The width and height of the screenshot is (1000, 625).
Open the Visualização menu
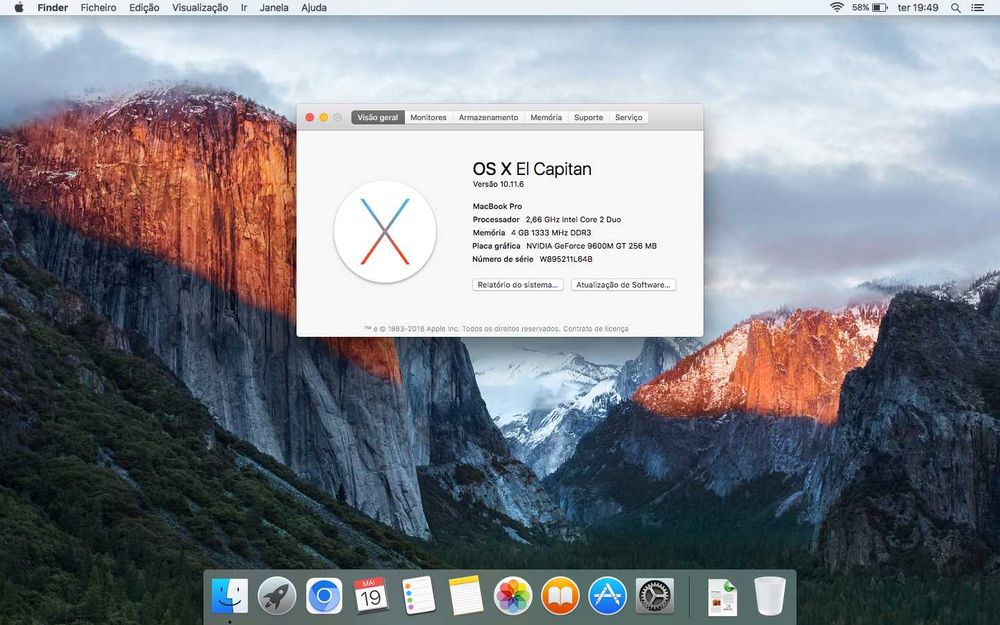click(x=200, y=8)
